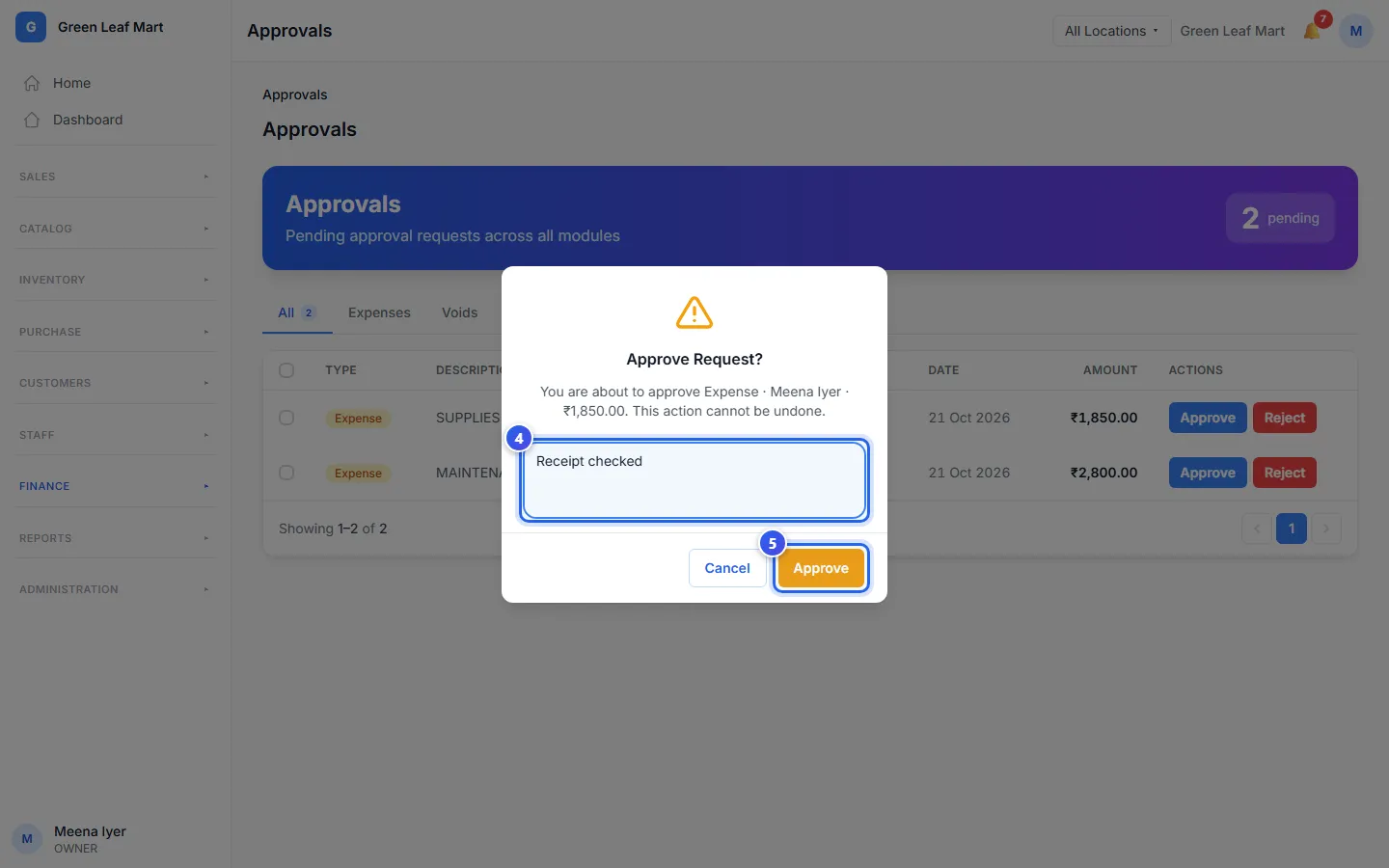The width and height of the screenshot is (1389, 868).
Task: Expand the INVENTORY sidebar section
Action: pos(115,280)
